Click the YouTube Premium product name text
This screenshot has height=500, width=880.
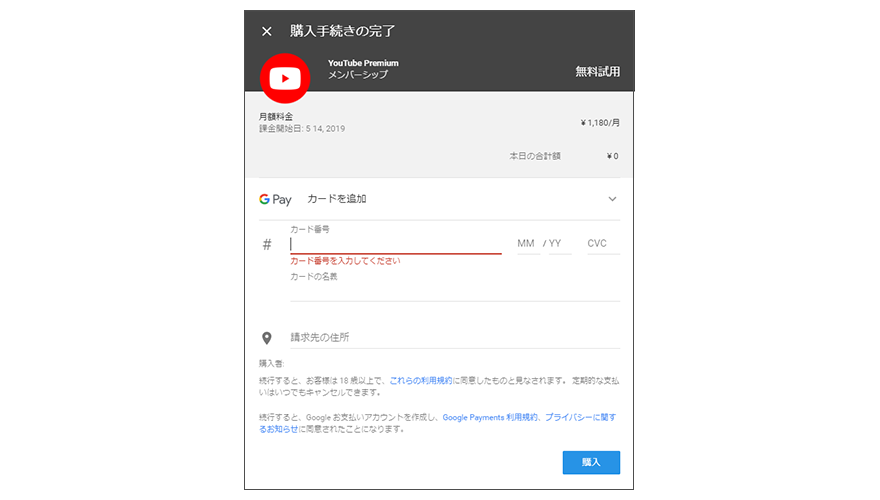click(363, 63)
